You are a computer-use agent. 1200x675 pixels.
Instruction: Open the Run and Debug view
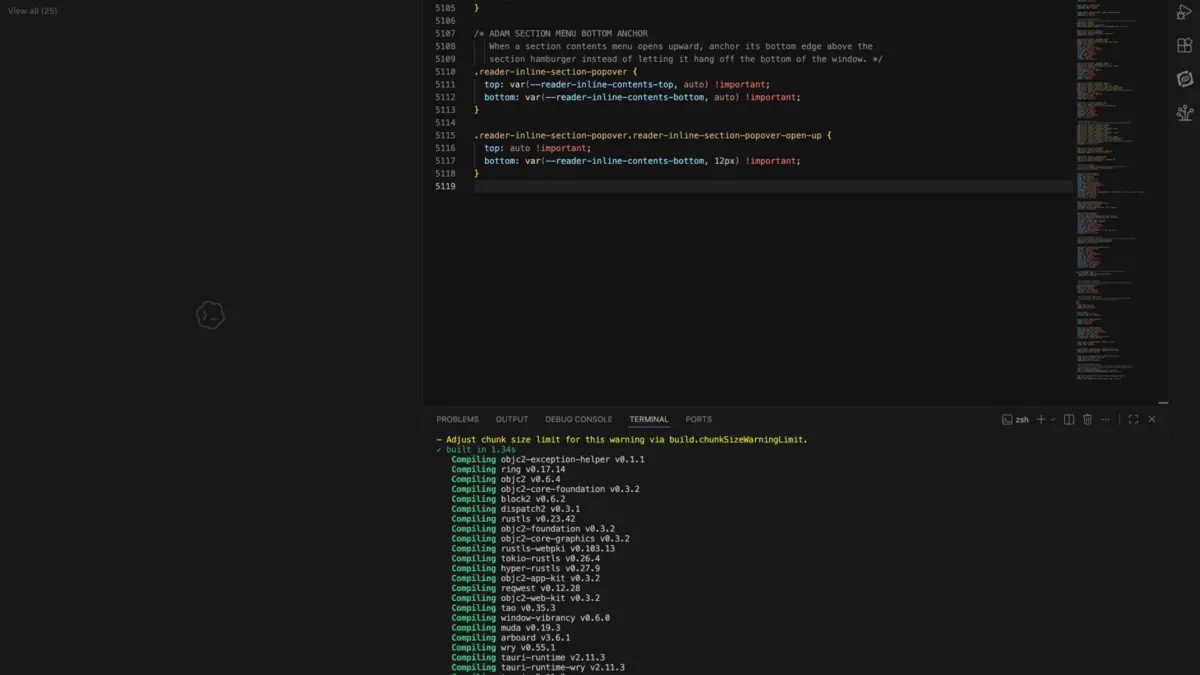tap(1185, 12)
